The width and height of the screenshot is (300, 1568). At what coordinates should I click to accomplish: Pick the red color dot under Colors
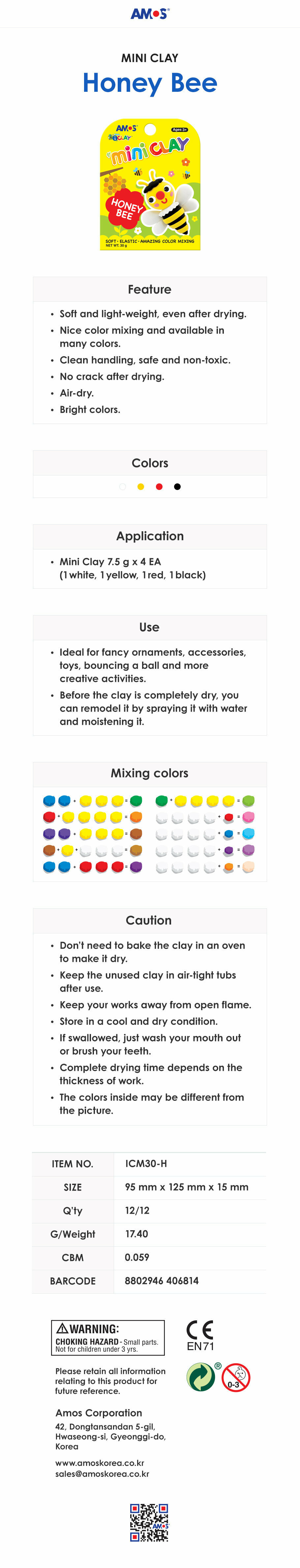[x=159, y=486]
